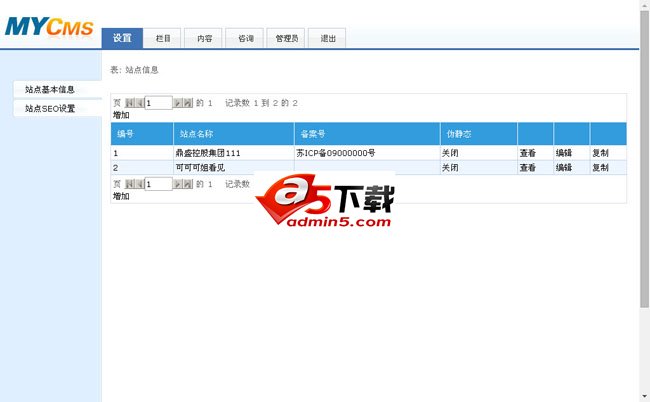The image size is (650, 402).
Task: Go to last page in bottom pager
Action: pos(188,184)
